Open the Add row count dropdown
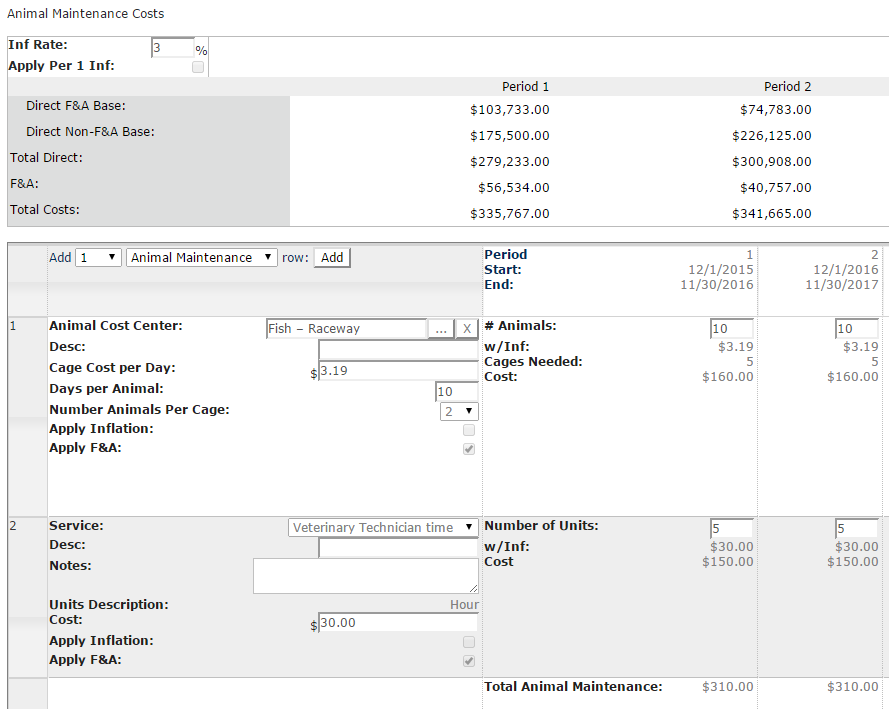Screen dimensions: 889x709 click(x=99, y=258)
